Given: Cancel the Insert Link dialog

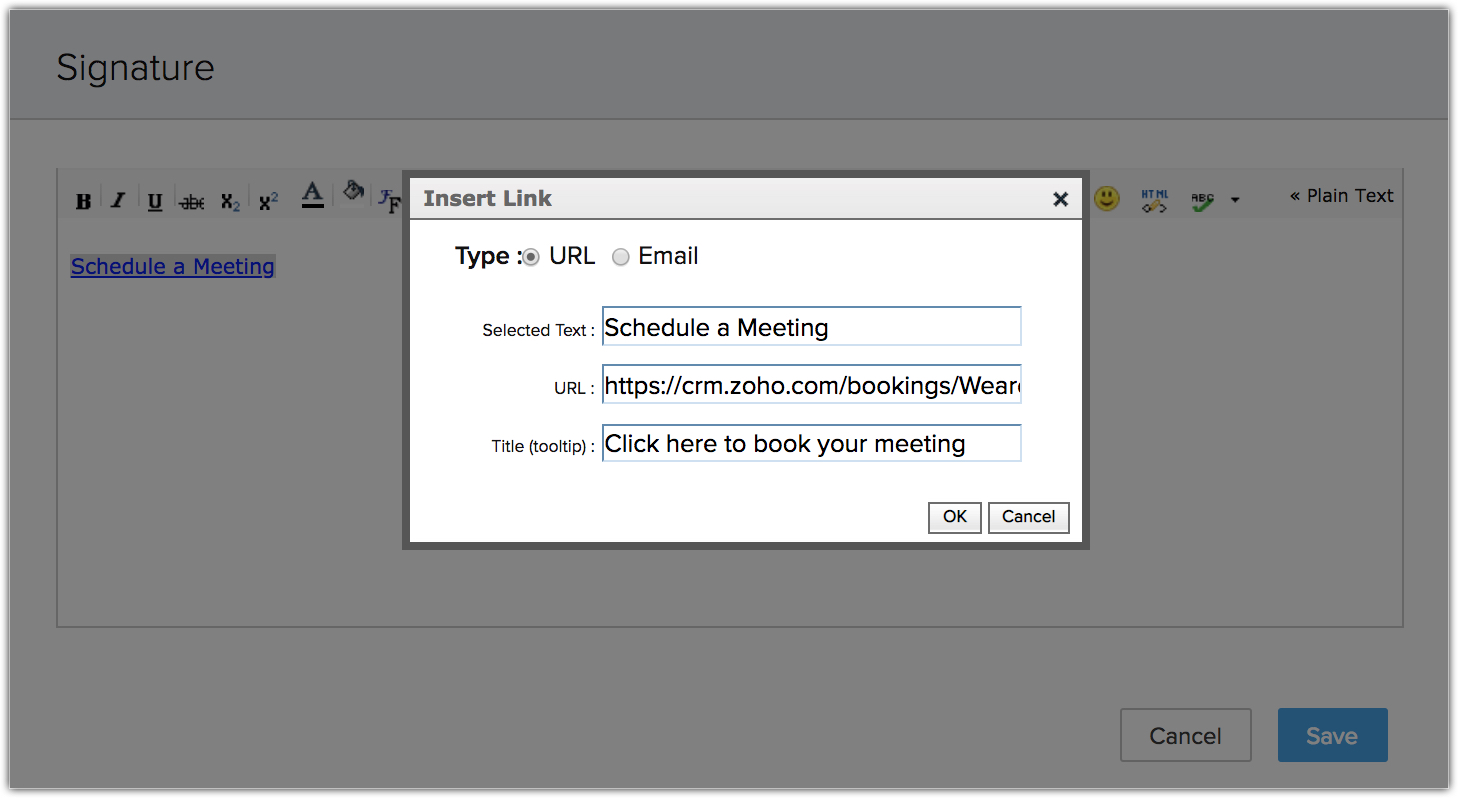Looking at the screenshot, I should point(1028,517).
